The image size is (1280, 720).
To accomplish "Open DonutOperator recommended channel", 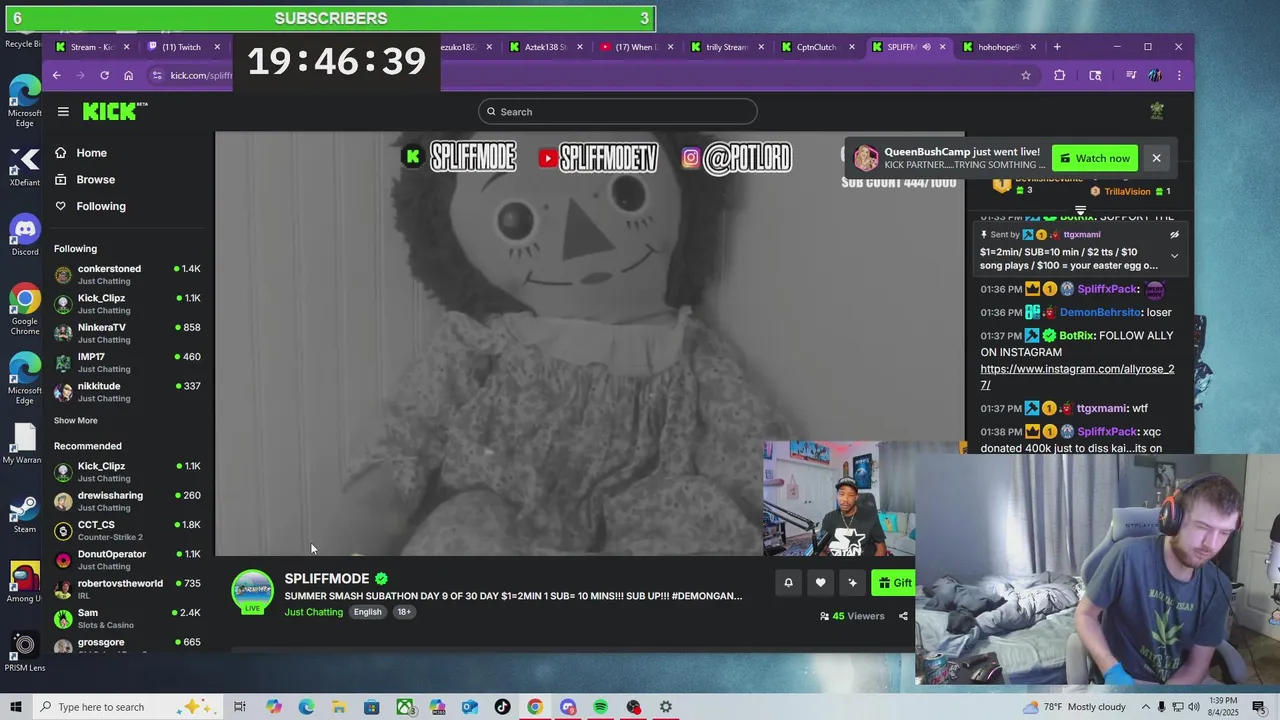I will click(x=128, y=560).
